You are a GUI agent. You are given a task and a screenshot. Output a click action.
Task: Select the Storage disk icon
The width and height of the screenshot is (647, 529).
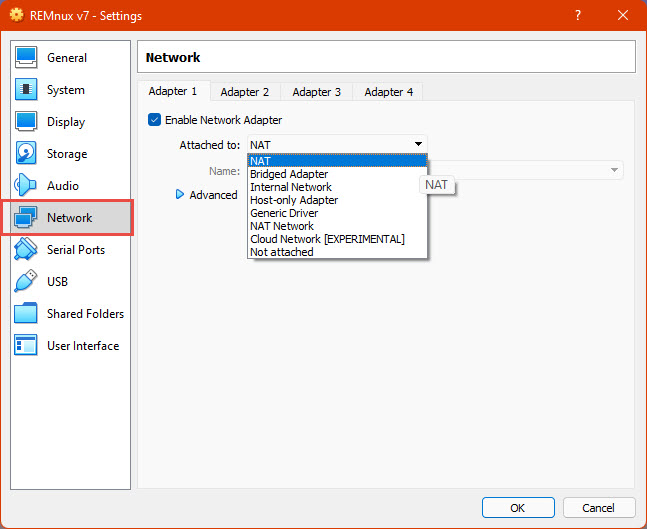[27, 154]
